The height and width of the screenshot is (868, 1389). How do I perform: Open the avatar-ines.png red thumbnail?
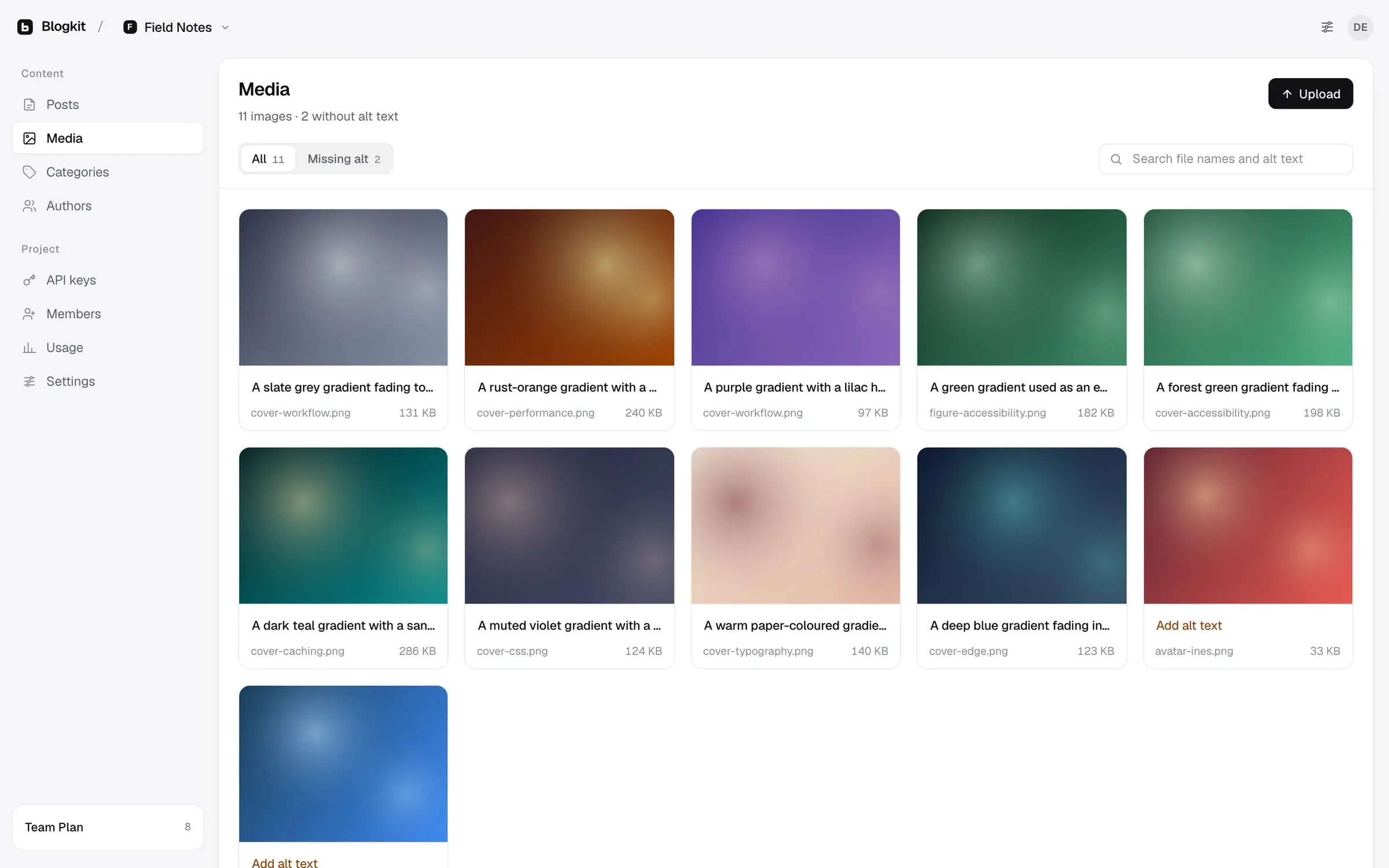1248,525
